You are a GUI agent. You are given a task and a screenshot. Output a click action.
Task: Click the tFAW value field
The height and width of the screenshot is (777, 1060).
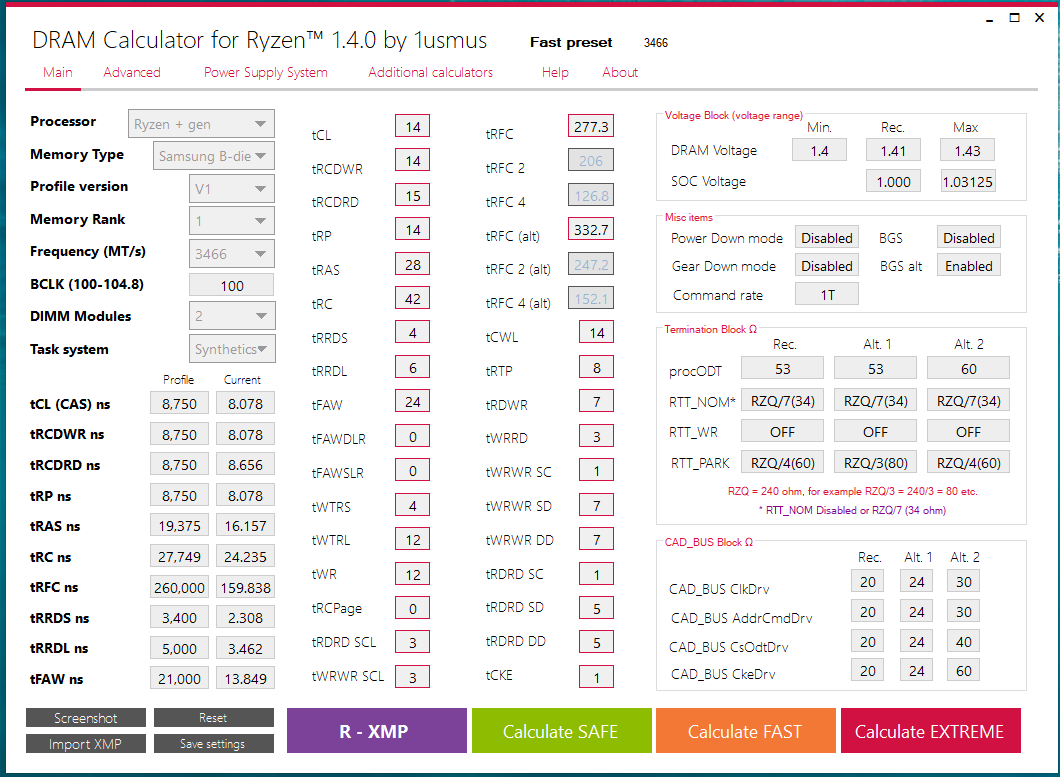(x=412, y=402)
